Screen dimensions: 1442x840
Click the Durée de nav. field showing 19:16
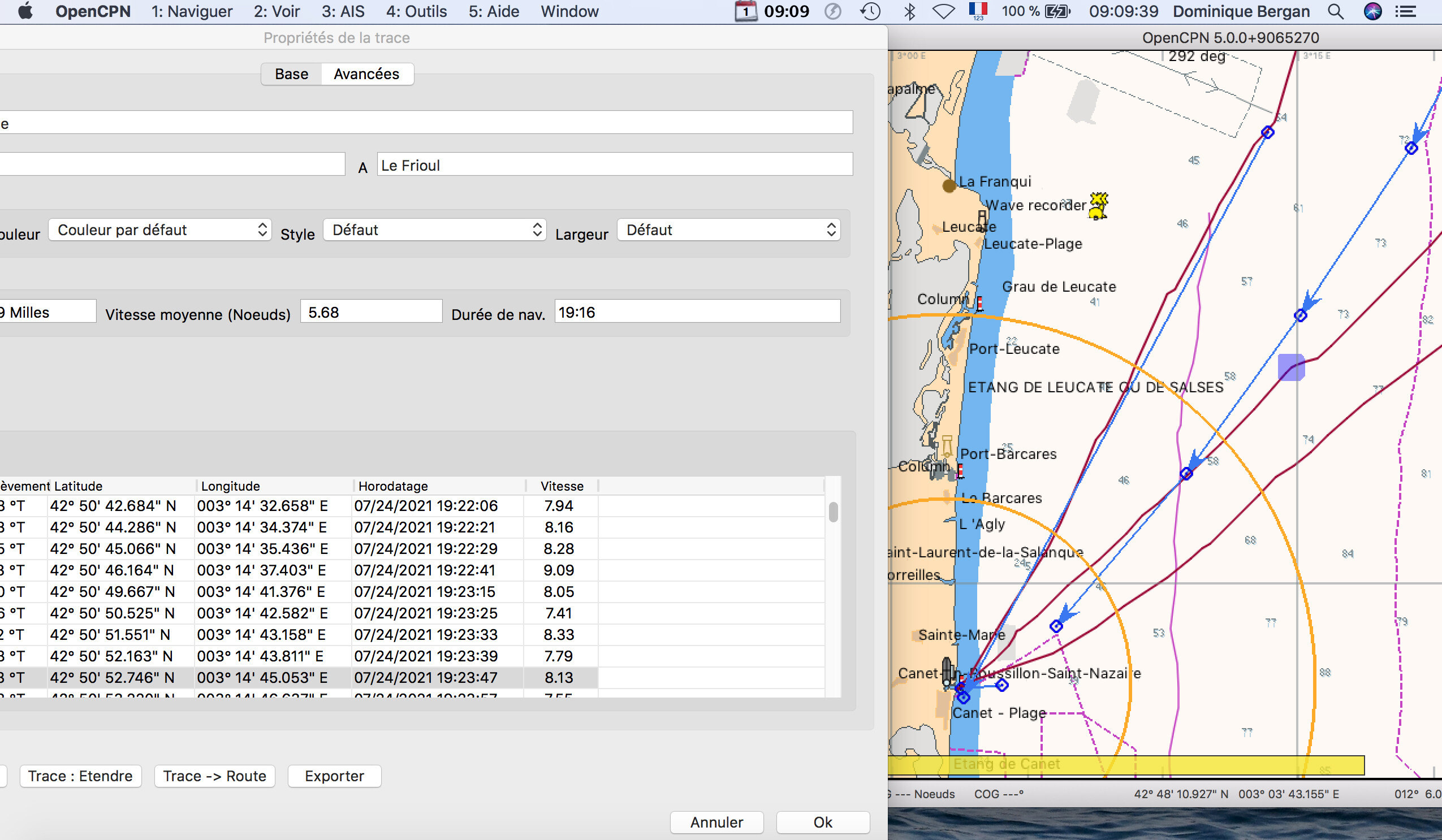(x=697, y=311)
